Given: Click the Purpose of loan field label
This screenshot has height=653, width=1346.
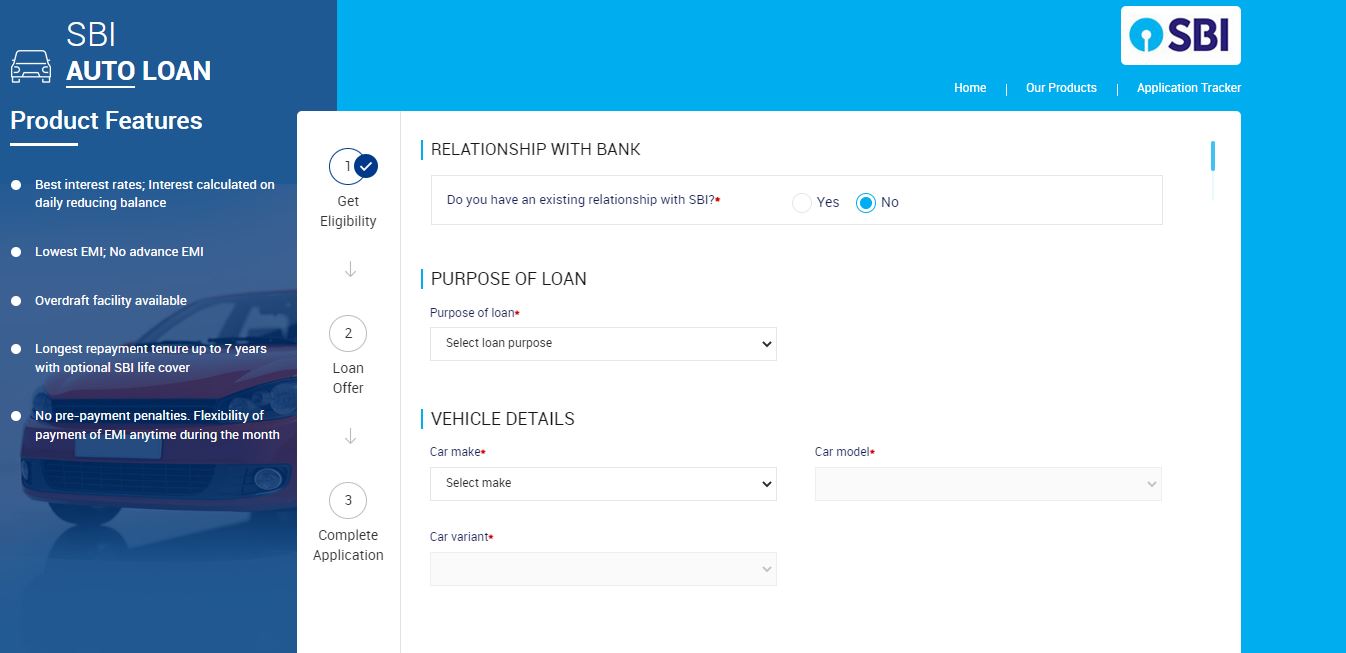Looking at the screenshot, I should 474,313.
